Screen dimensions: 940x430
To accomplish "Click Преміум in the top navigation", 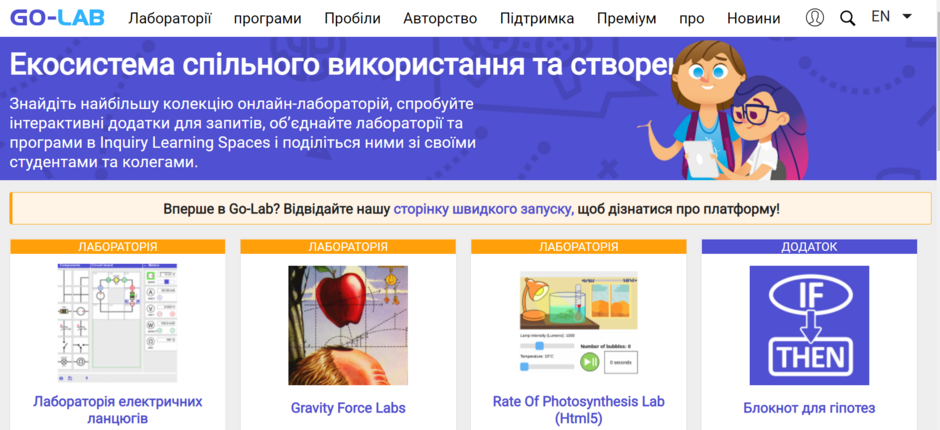I will coord(626,19).
